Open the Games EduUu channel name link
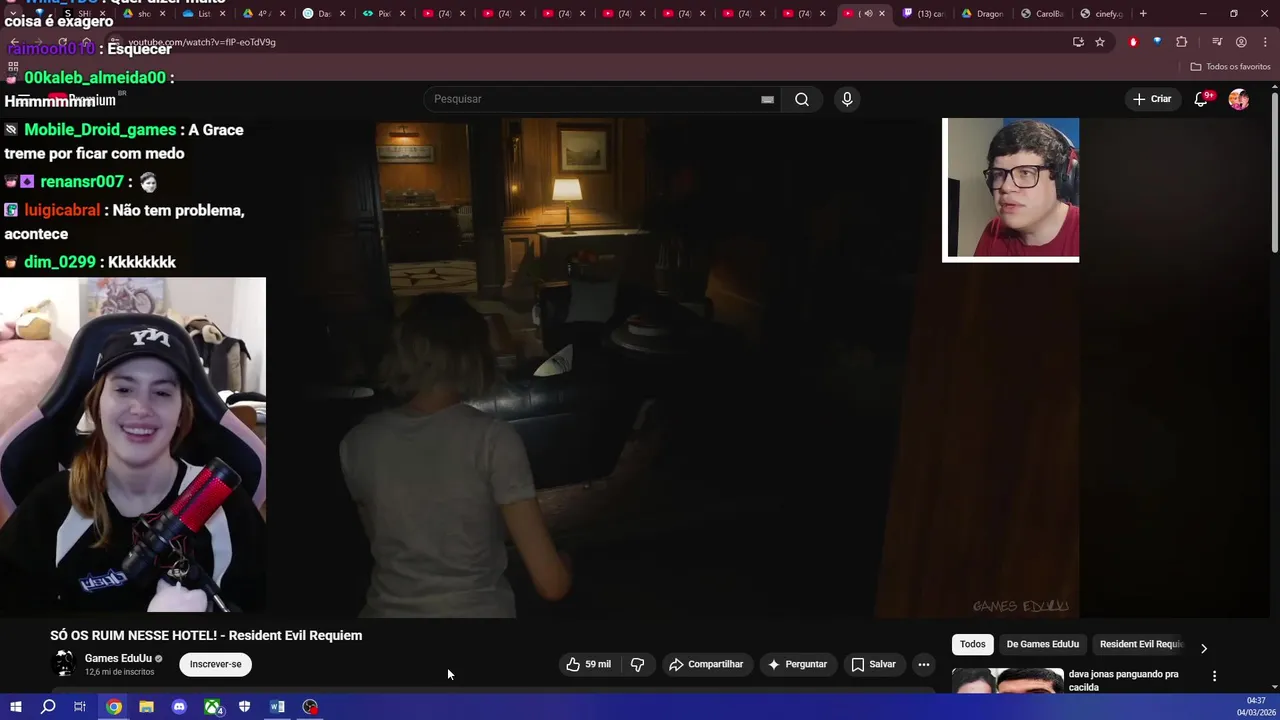The height and width of the screenshot is (720, 1280). pos(118,658)
